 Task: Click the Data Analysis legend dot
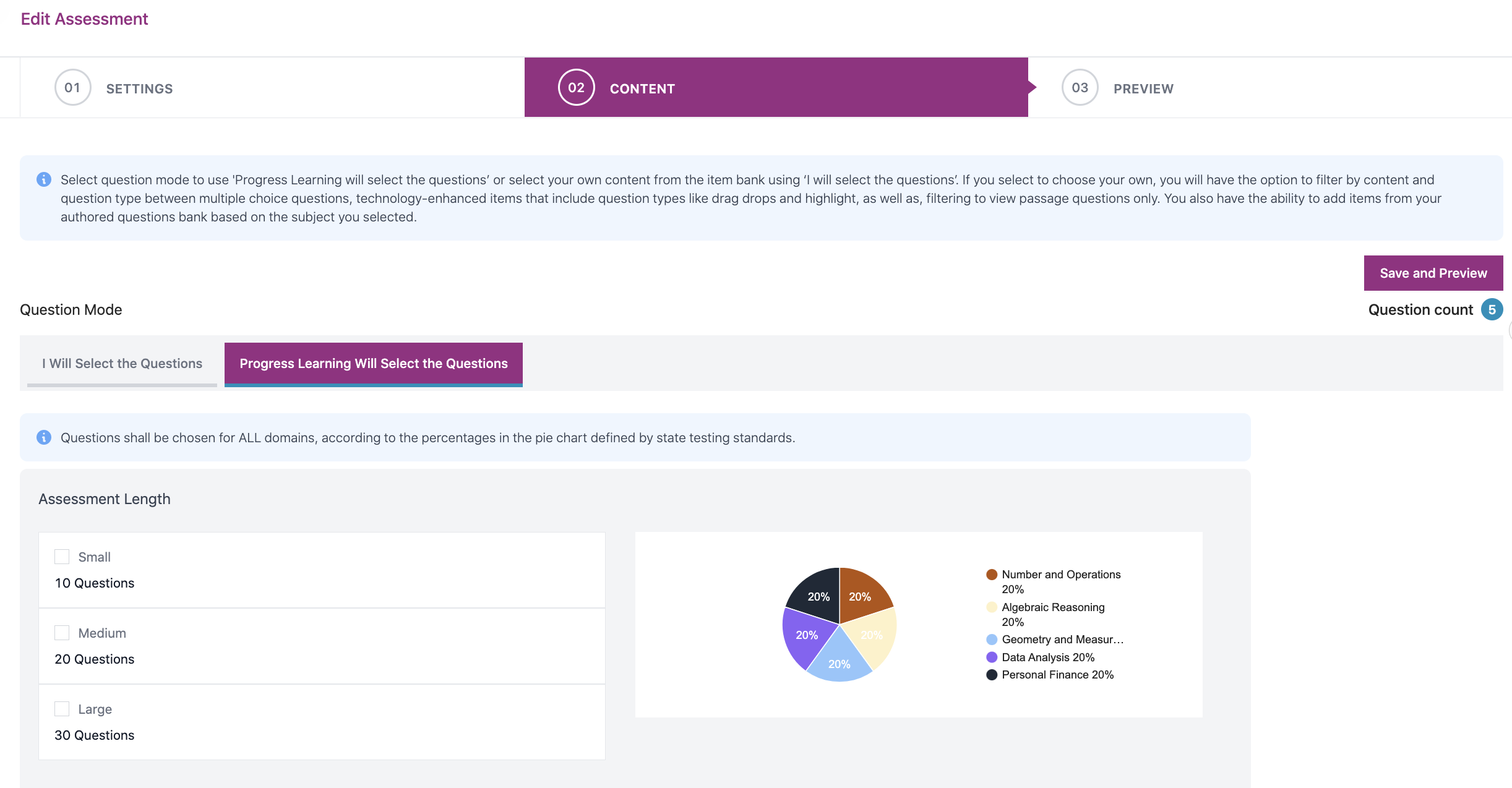(x=992, y=657)
